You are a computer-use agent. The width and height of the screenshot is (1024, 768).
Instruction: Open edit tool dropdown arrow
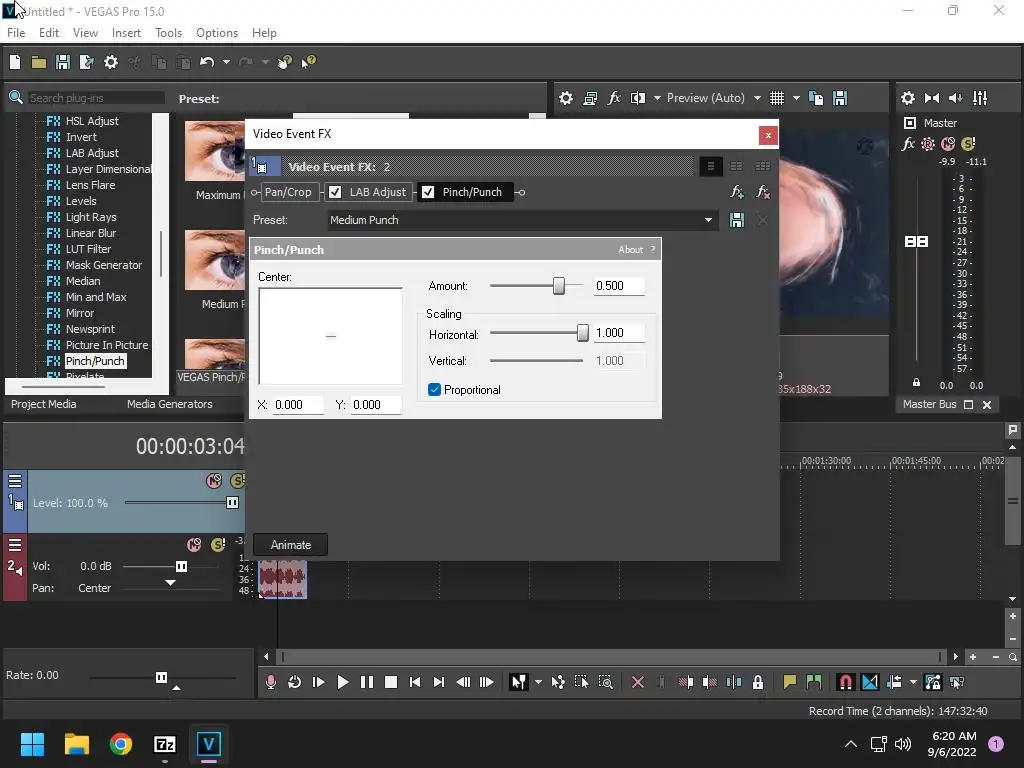click(538, 682)
